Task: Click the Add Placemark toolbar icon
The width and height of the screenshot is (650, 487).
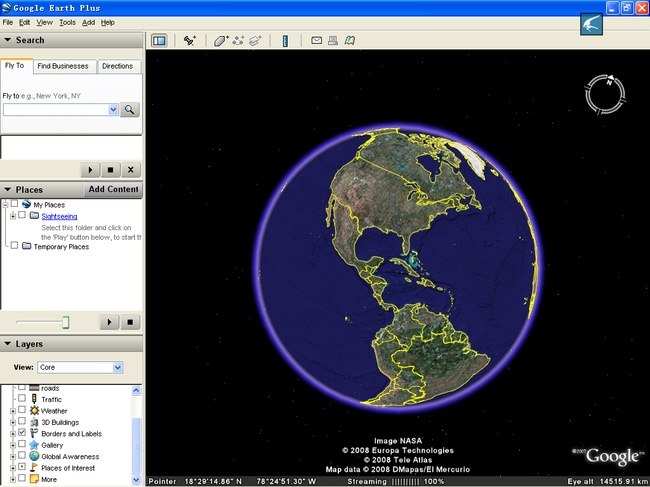Action: pos(190,41)
